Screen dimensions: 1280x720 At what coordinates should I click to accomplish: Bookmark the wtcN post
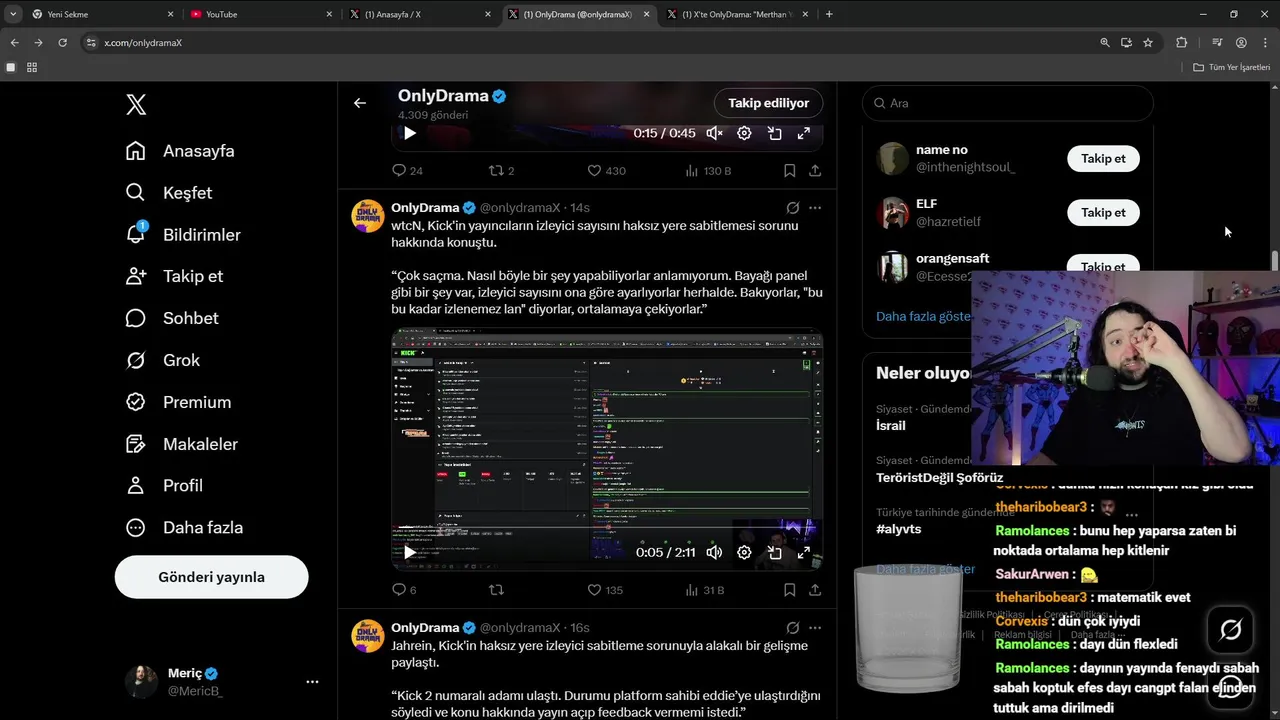[x=789, y=590]
